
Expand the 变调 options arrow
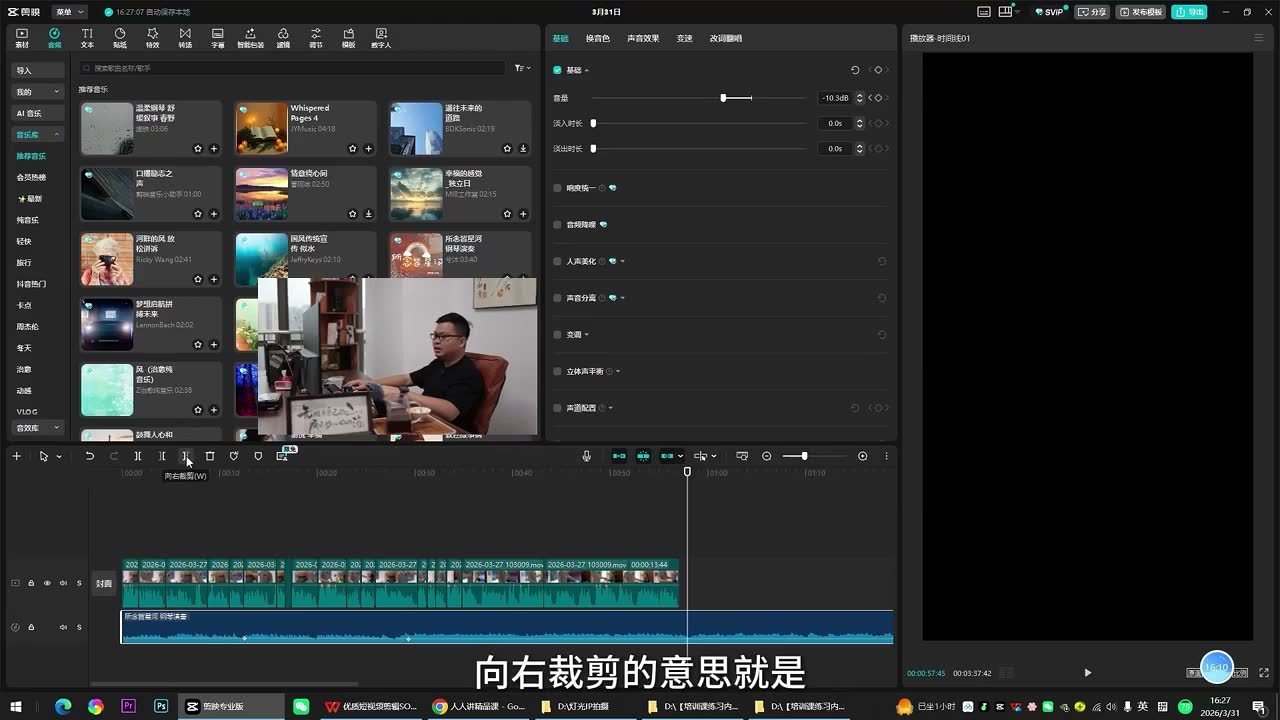(x=587, y=334)
